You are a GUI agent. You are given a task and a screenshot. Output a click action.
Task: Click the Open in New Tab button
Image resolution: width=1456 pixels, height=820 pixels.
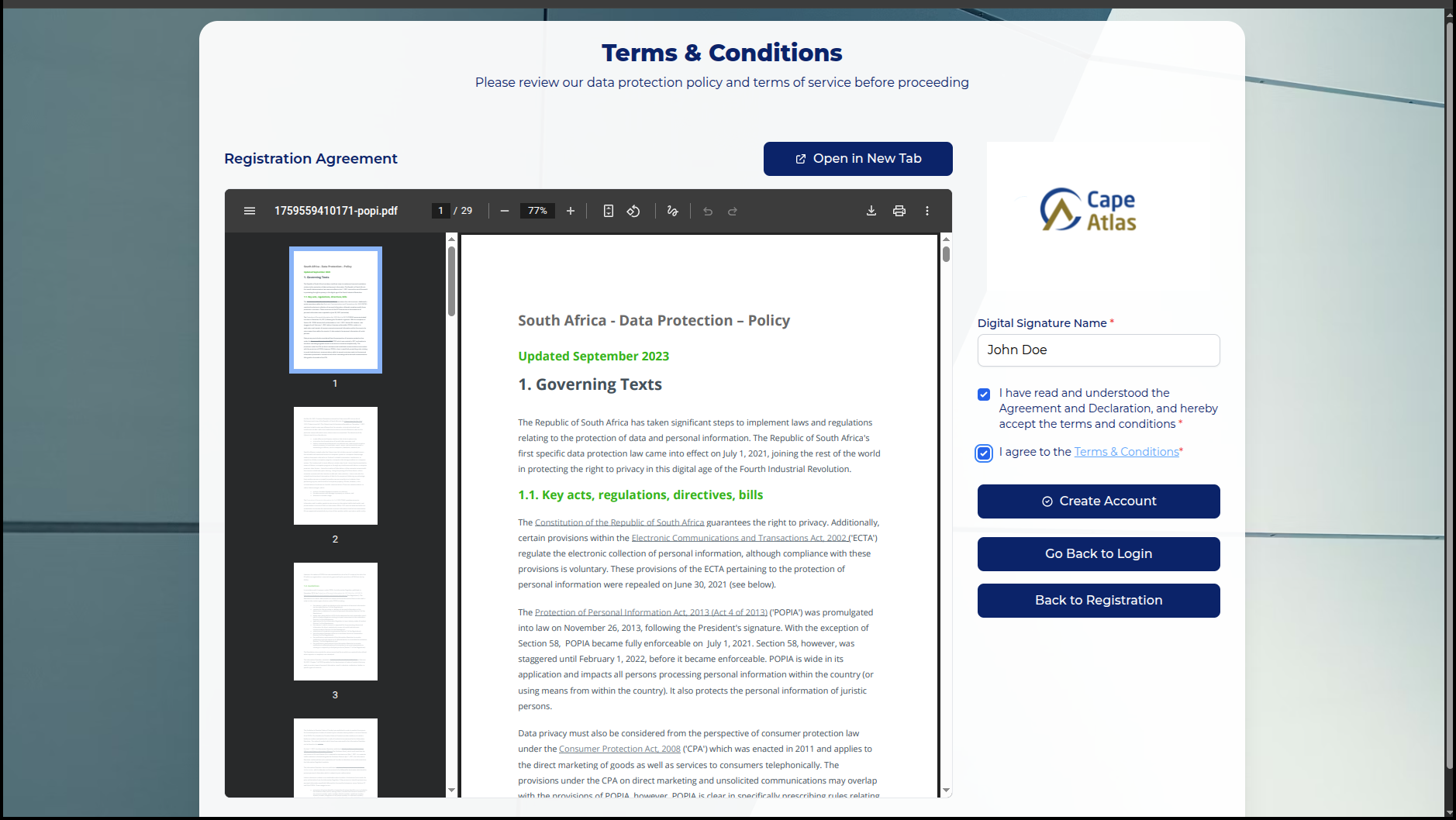(x=858, y=159)
